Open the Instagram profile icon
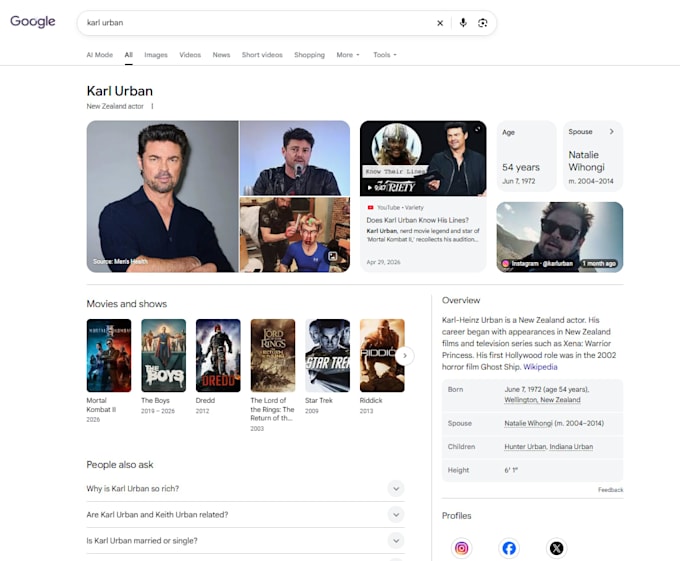 click(461, 548)
